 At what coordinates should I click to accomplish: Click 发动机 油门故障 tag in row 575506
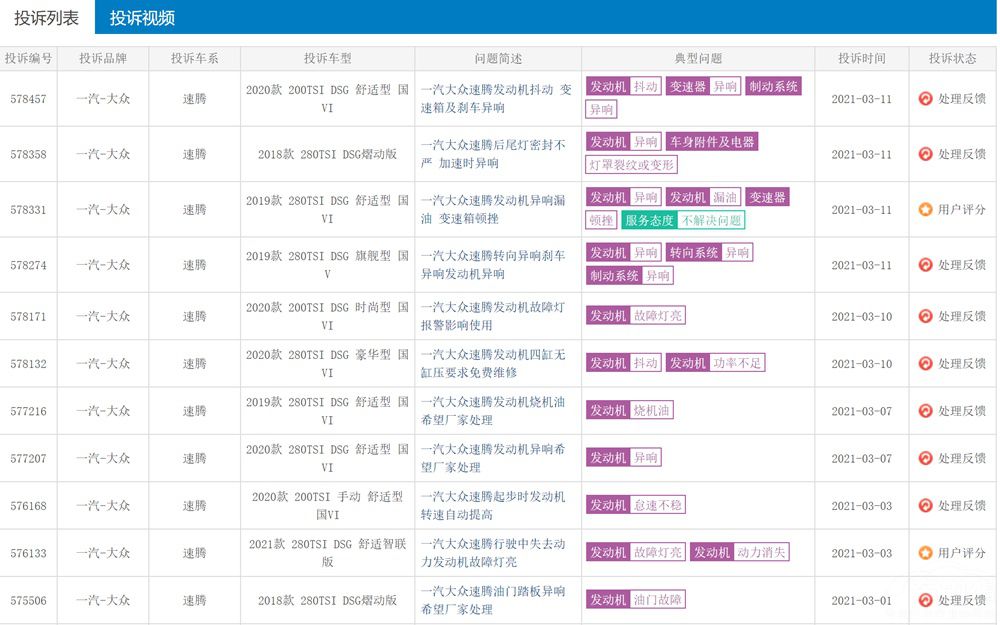click(x=635, y=599)
